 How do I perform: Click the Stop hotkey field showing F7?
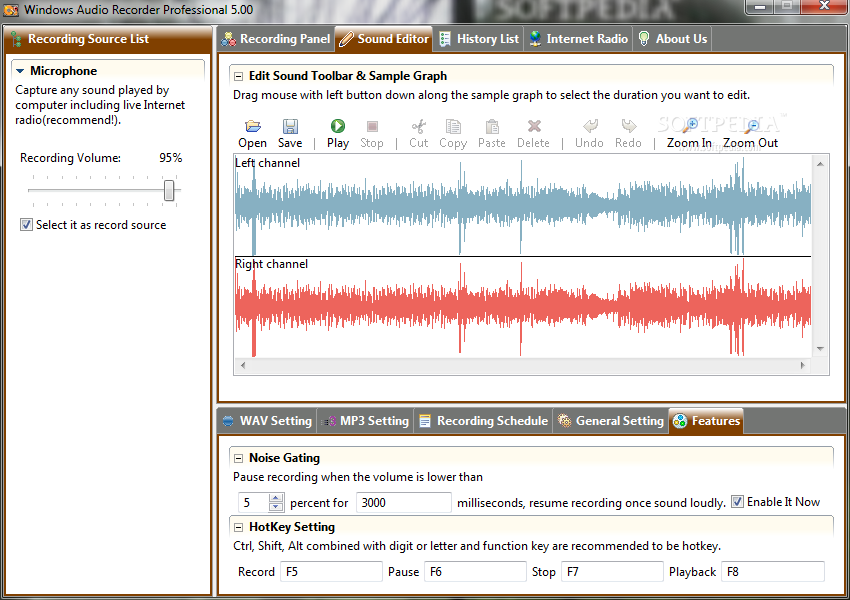612,572
